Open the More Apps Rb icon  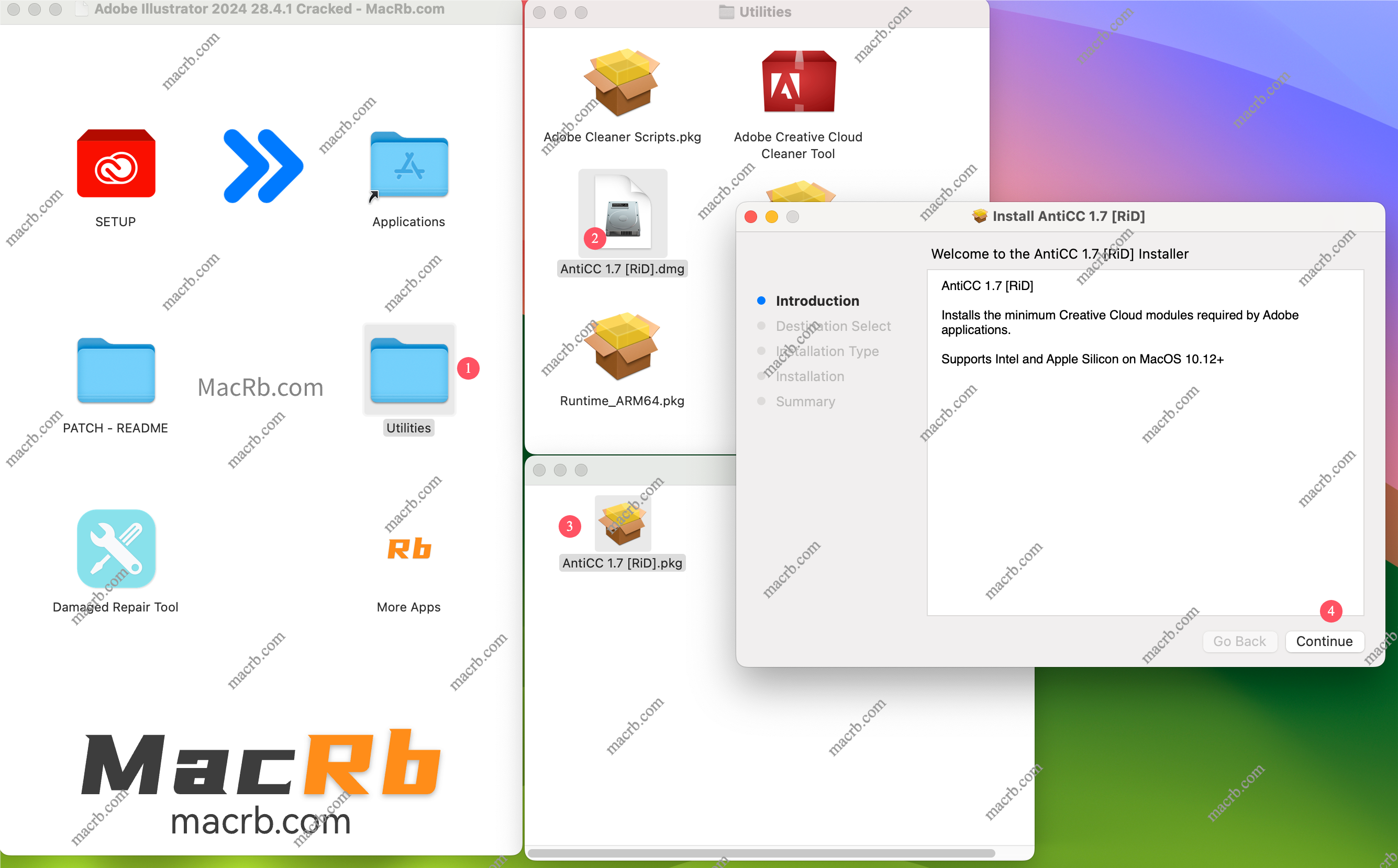click(409, 548)
